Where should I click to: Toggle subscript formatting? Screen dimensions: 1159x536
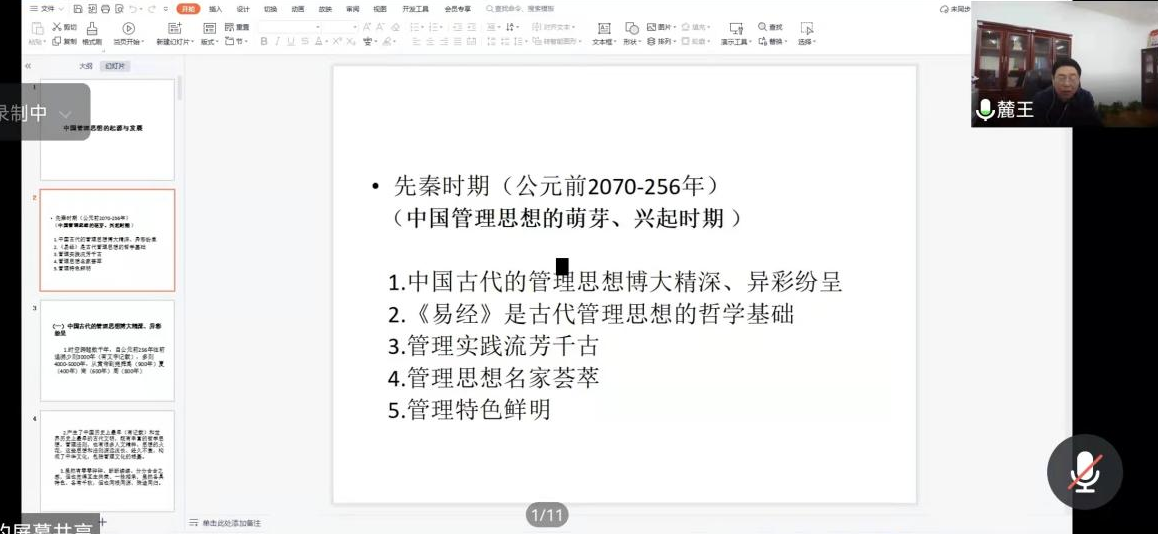click(x=350, y=41)
